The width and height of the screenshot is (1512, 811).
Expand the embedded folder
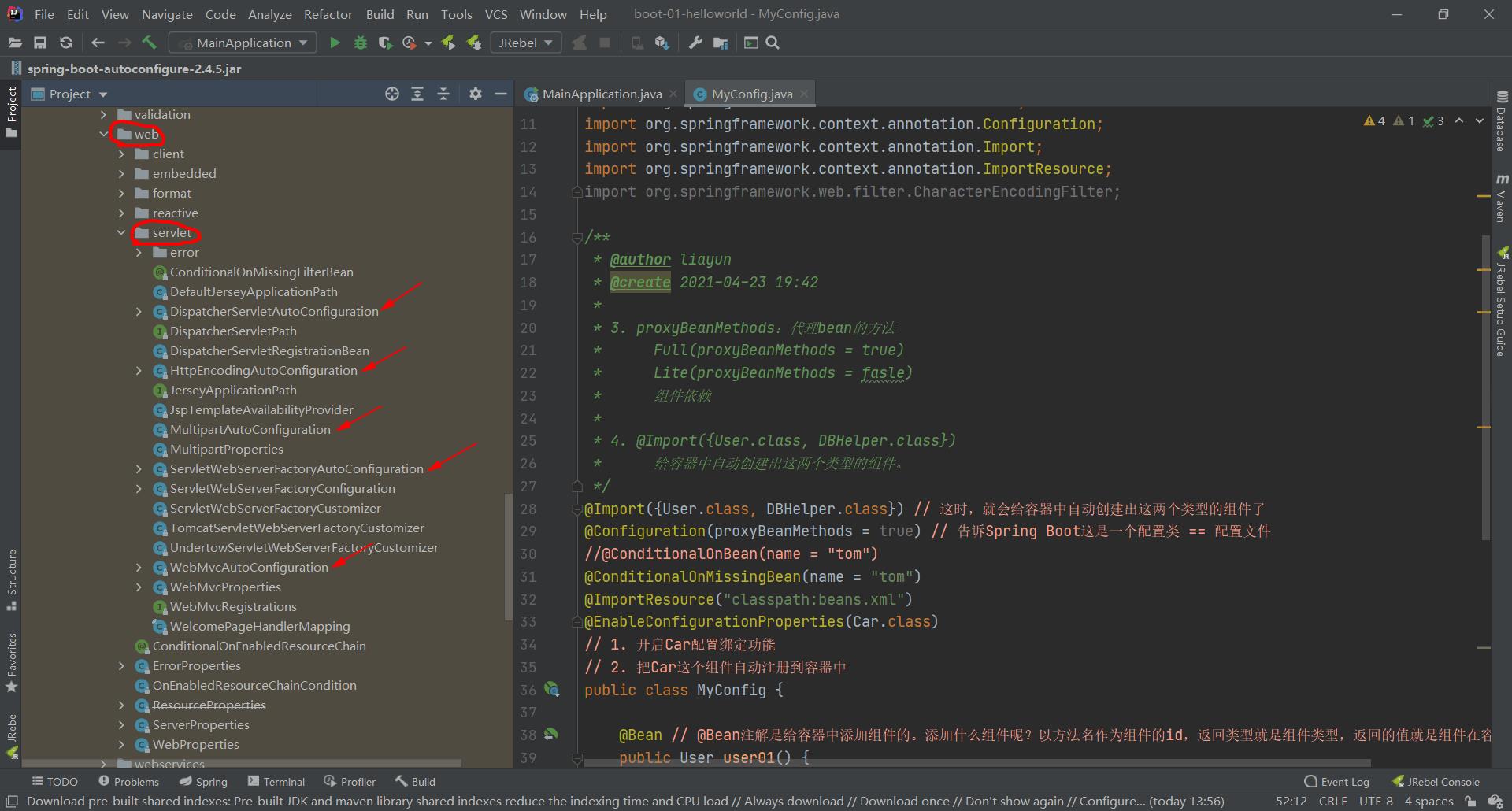[x=121, y=174]
